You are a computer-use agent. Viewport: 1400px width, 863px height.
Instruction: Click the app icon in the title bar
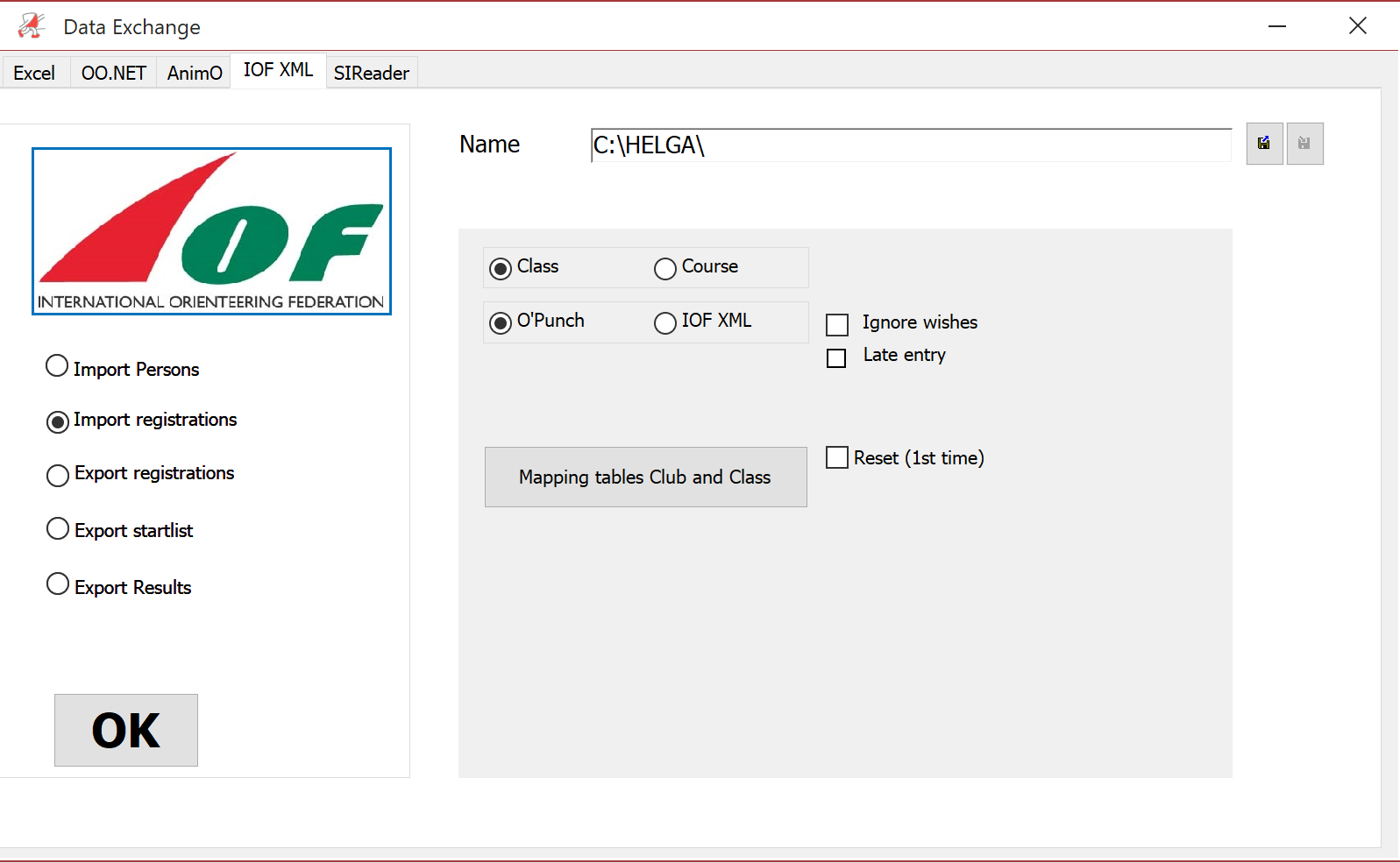tap(32, 26)
